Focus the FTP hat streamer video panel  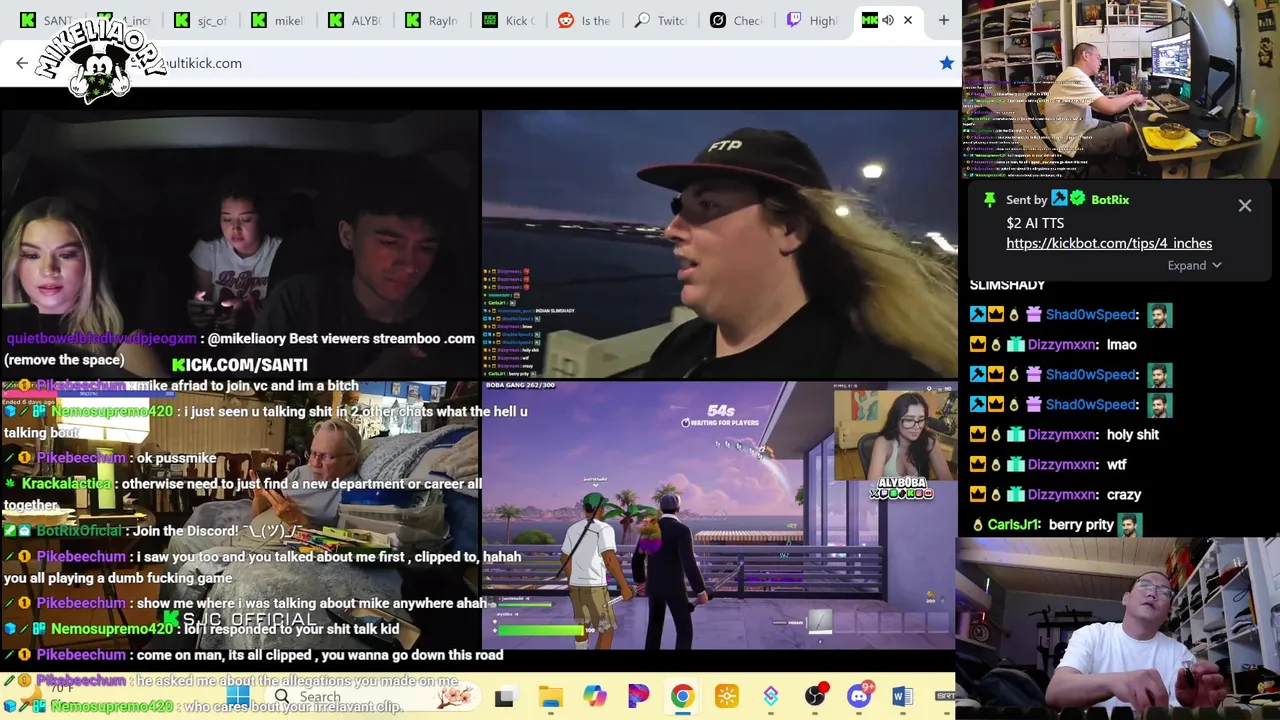tap(719, 244)
